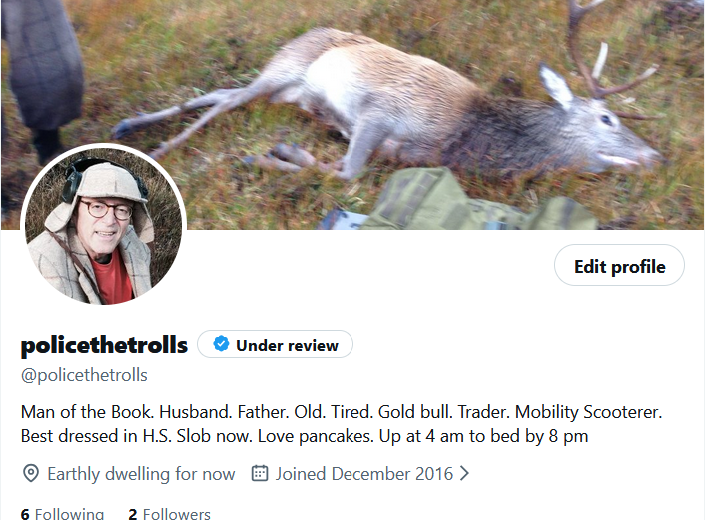Open the Under review status label
705x520 pixels.
(275, 344)
